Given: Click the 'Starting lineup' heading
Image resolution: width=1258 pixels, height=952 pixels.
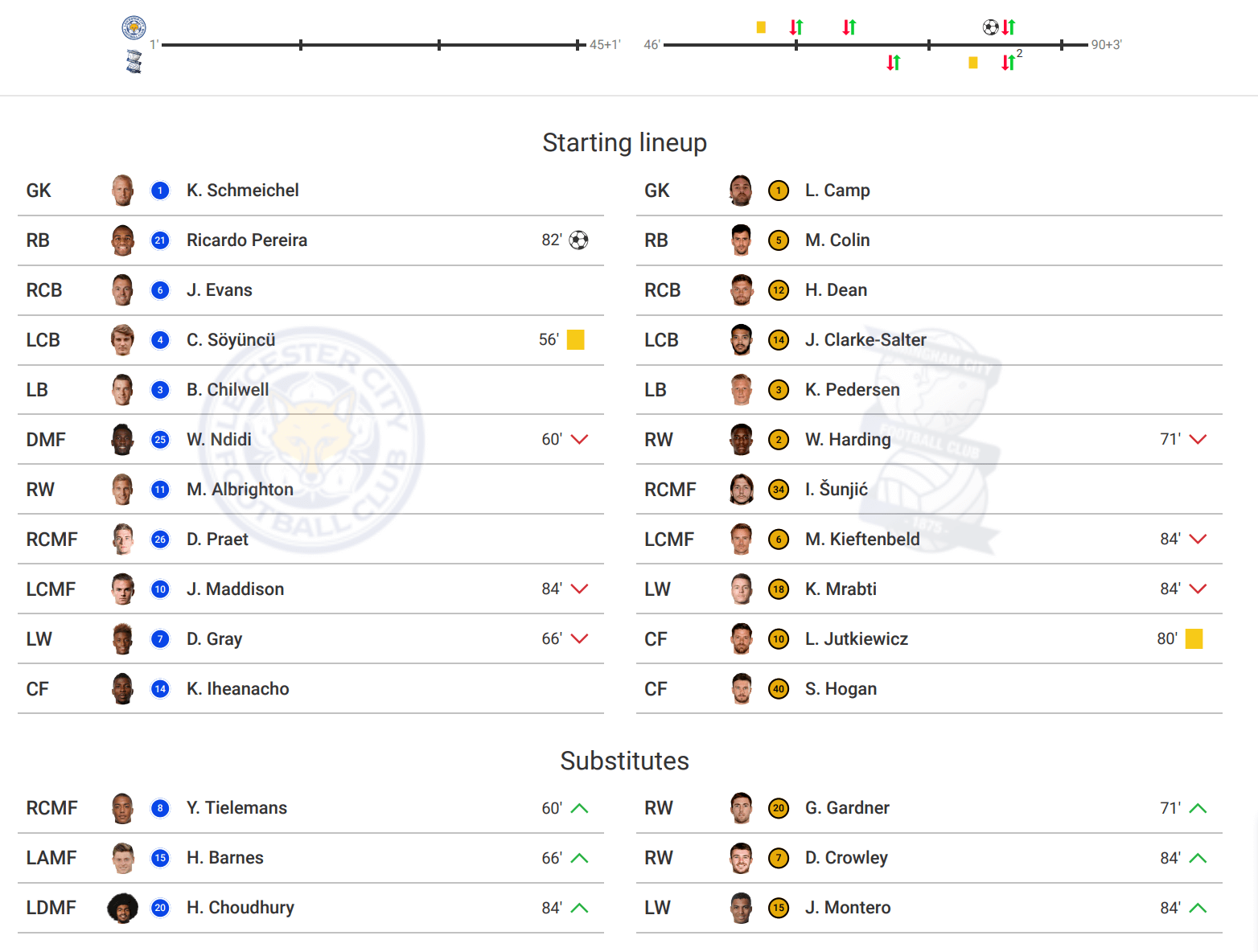Looking at the screenshot, I should point(625,142).
